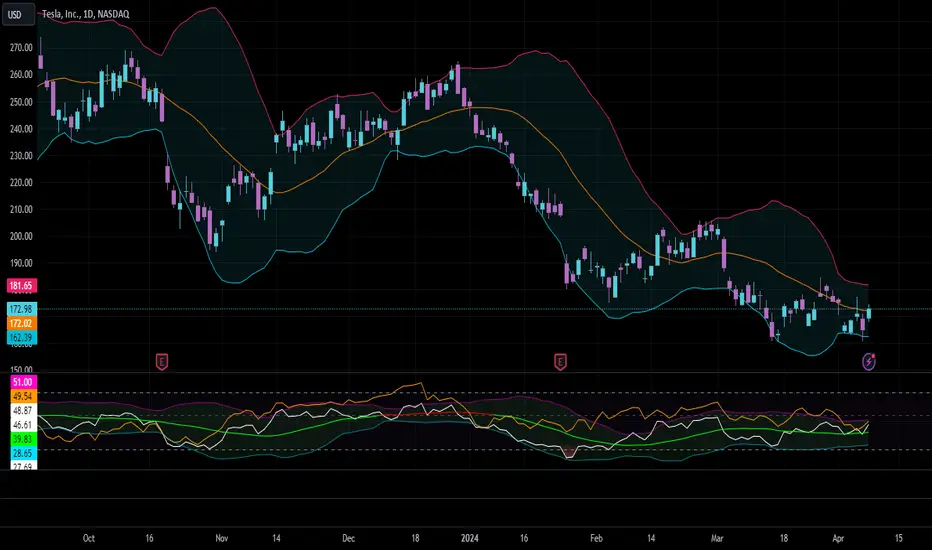Open the USD currency selector

coord(18,14)
